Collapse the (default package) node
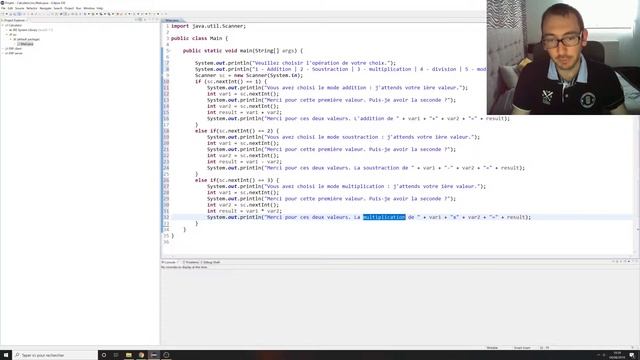Viewport: 640px width, 360px height. click(x=11, y=39)
